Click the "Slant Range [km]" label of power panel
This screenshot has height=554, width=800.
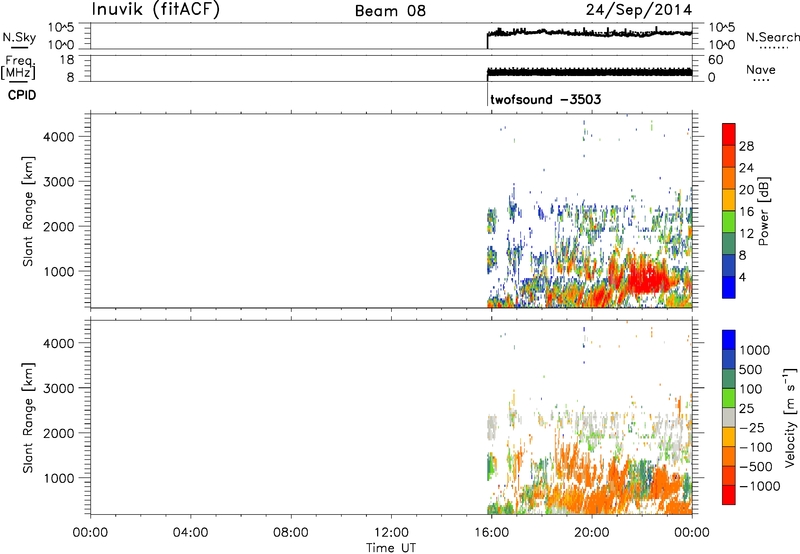point(28,211)
